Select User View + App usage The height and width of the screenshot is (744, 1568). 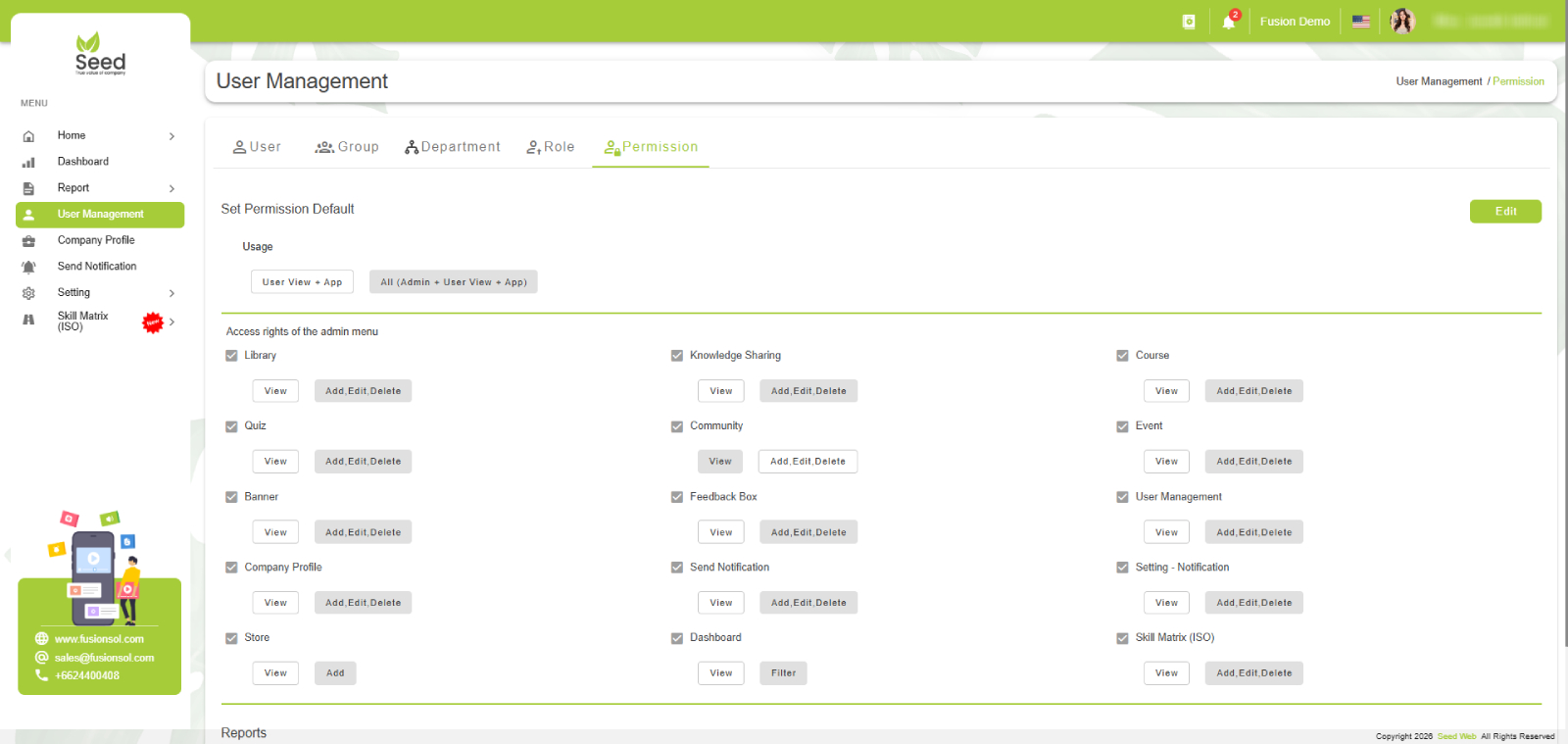pyautogui.click(x=302, y=282)
